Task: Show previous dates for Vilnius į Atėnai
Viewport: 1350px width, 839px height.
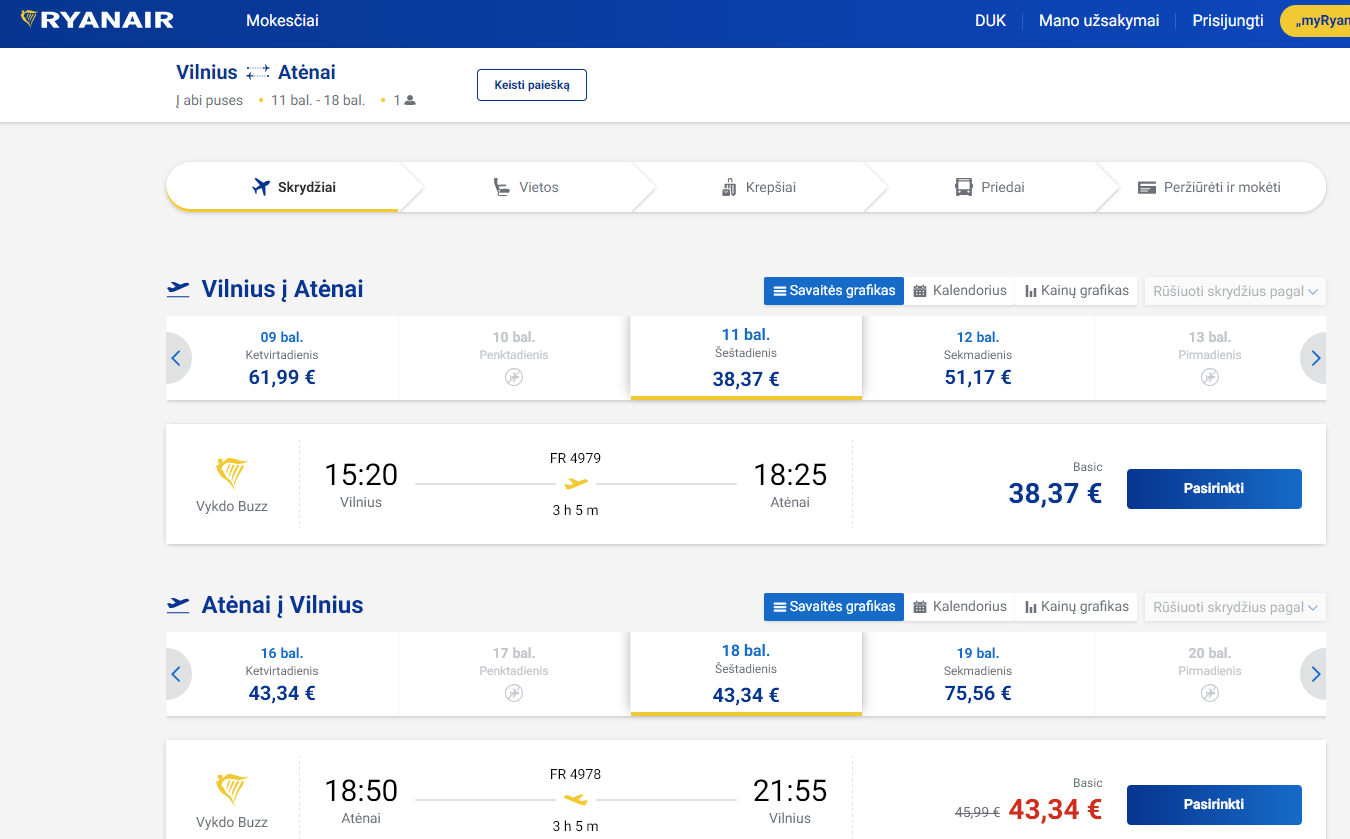Action: click(177, 358)
